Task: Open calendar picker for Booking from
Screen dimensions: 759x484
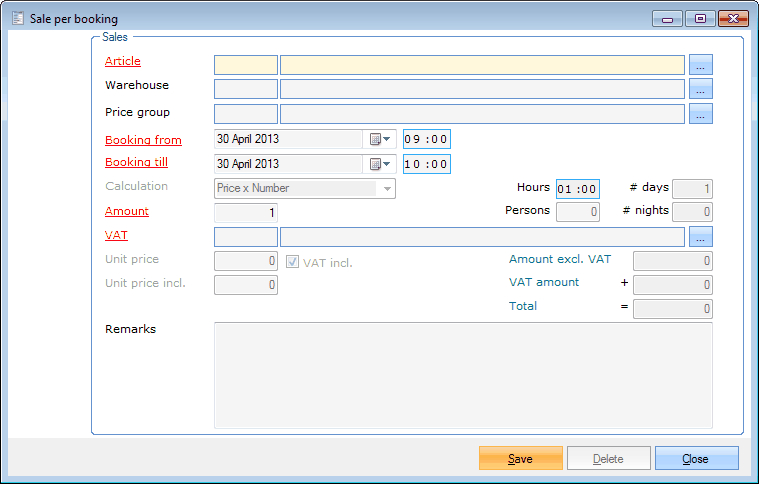Action: pos(380,139)
